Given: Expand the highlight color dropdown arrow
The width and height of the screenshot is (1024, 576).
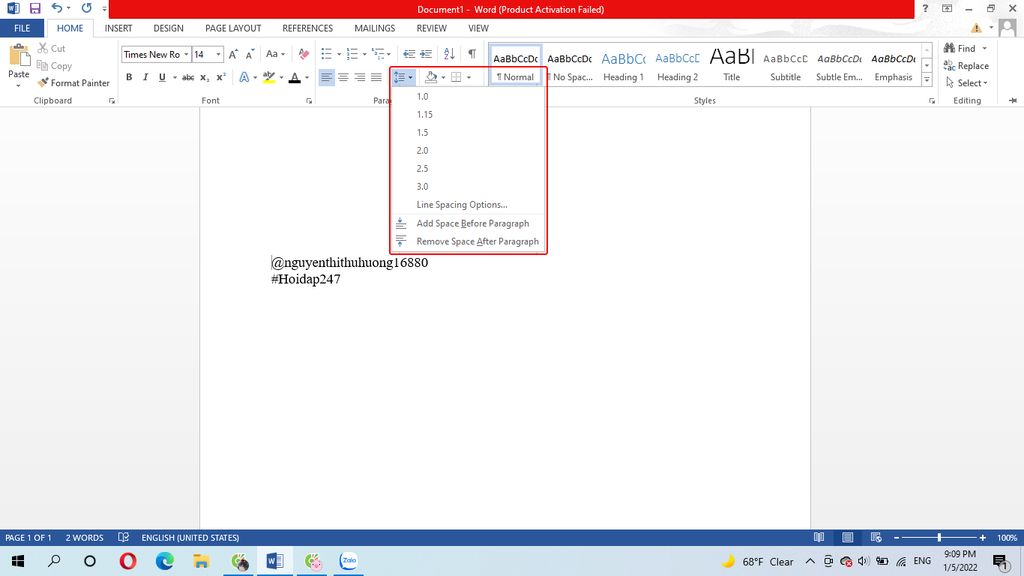Looking at the screenshot, I should pos(281,77).
